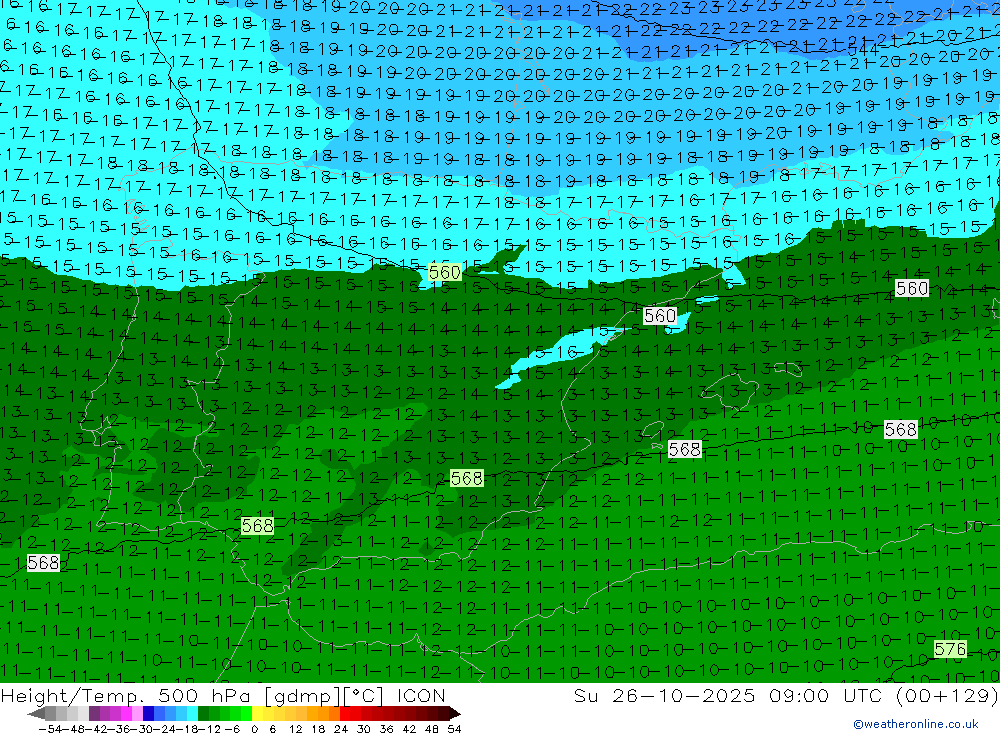Click the '48' legend tick label
Viewport: 1000px width, 733px height.
[432, 729]
